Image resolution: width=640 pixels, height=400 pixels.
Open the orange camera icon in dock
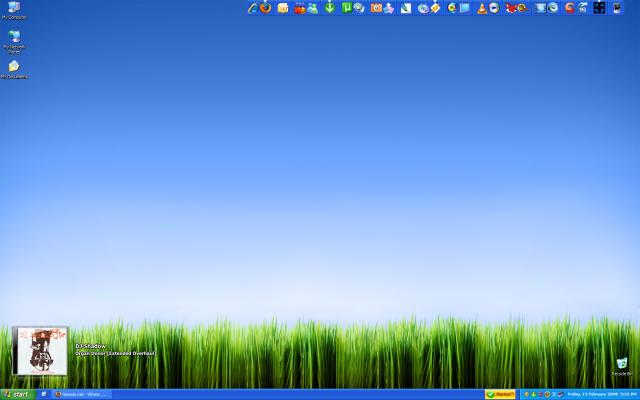coord(376,8)
